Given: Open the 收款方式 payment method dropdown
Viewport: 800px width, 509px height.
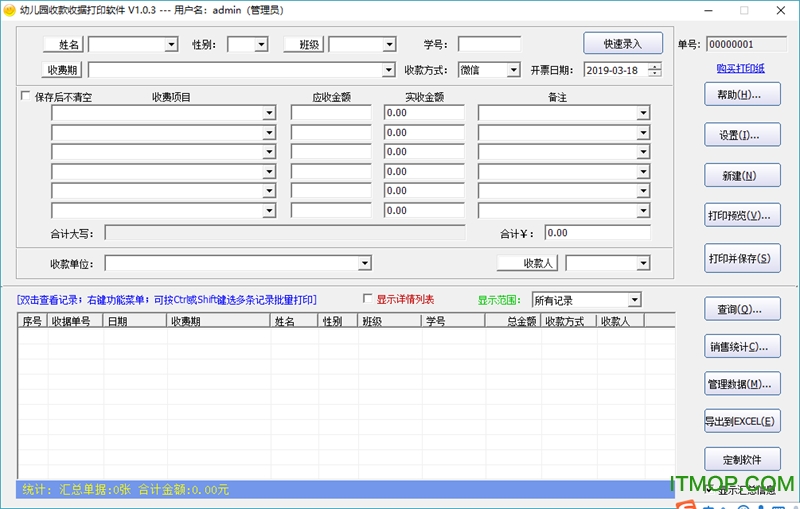Looking at the screenshot, I should [x=513, y=70].
